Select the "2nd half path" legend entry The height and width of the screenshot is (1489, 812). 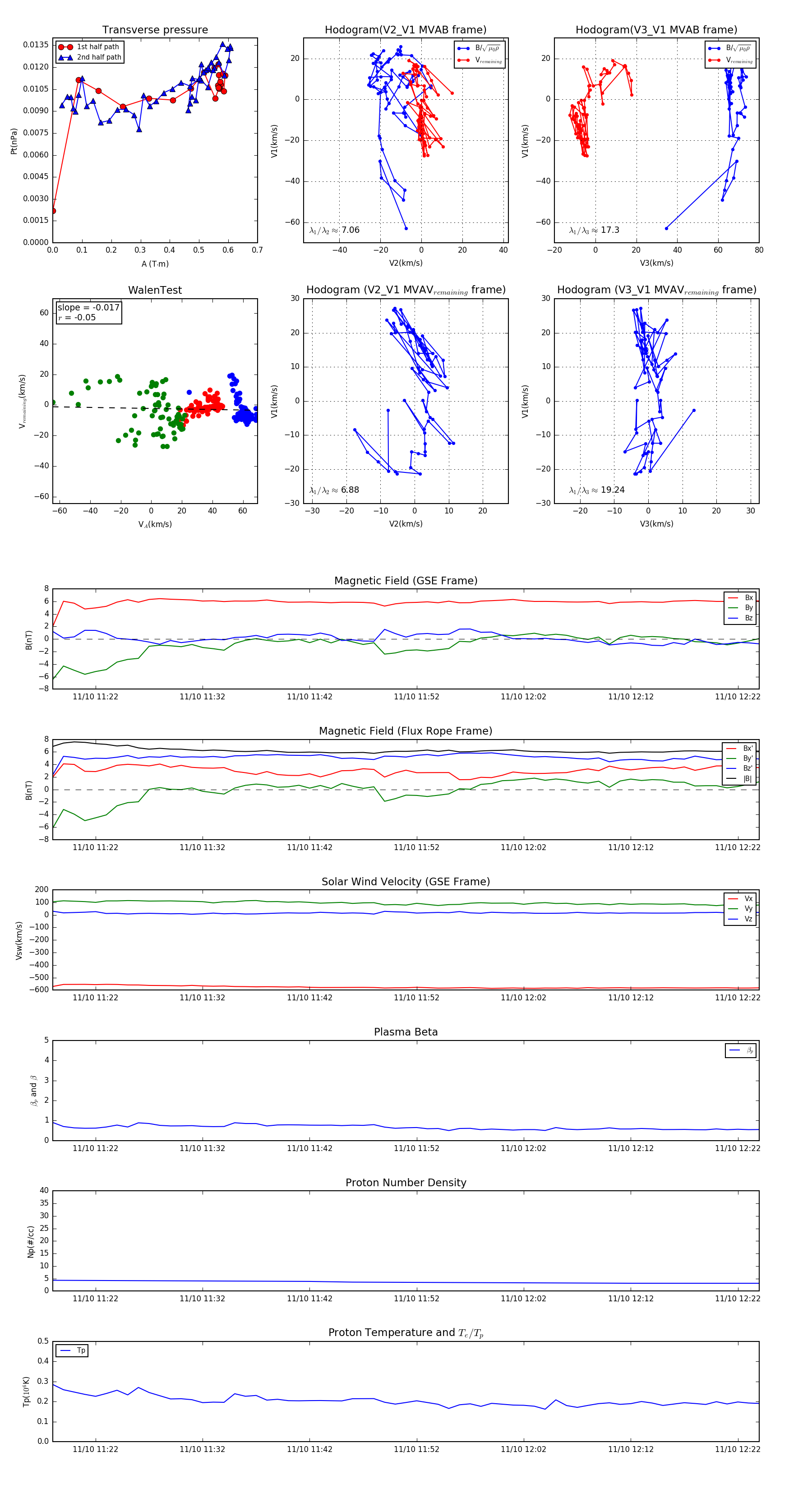[x=90, y=57]
